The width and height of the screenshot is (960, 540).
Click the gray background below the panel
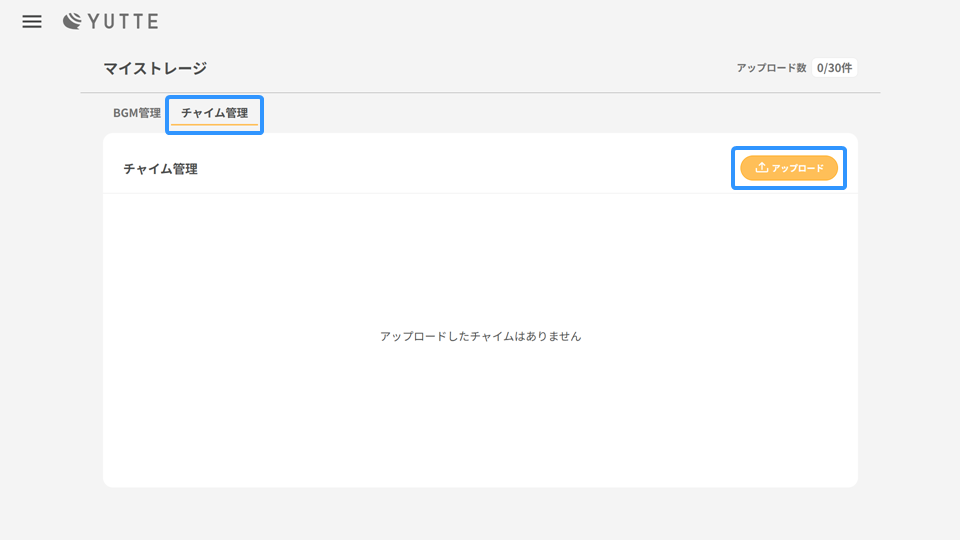coord(480,513)
